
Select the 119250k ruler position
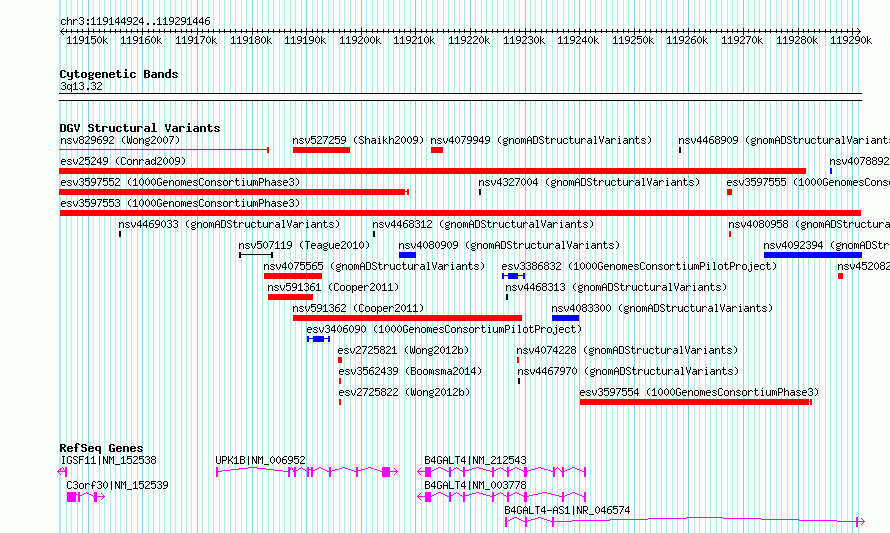point(633,40)
